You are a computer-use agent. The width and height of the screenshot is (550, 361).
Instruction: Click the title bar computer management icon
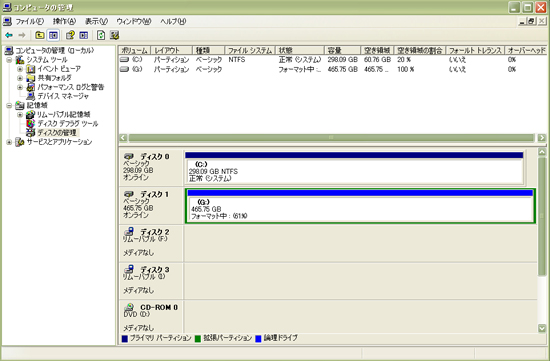(7, 7)
